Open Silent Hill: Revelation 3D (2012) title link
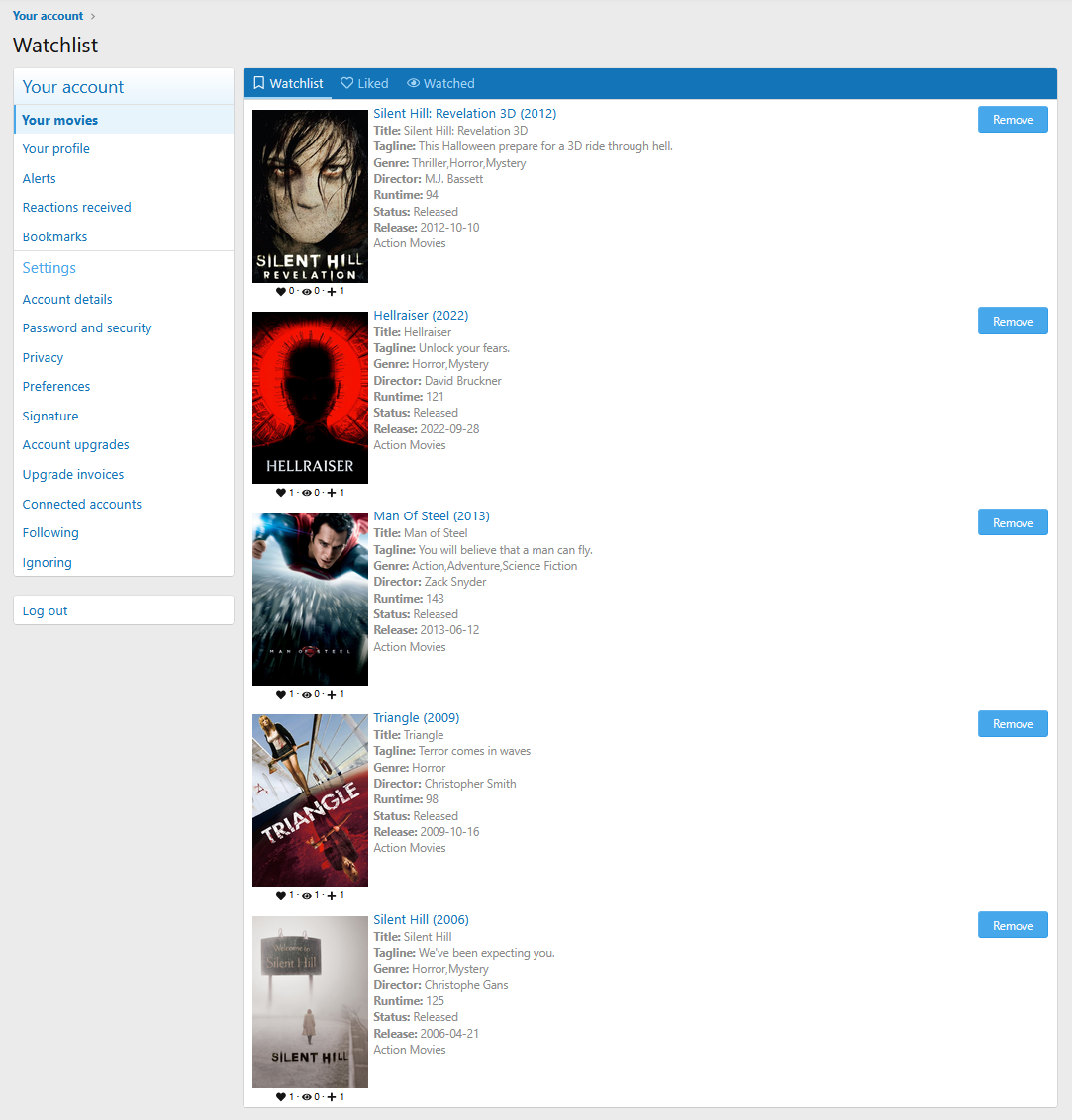 pos(464,113)
